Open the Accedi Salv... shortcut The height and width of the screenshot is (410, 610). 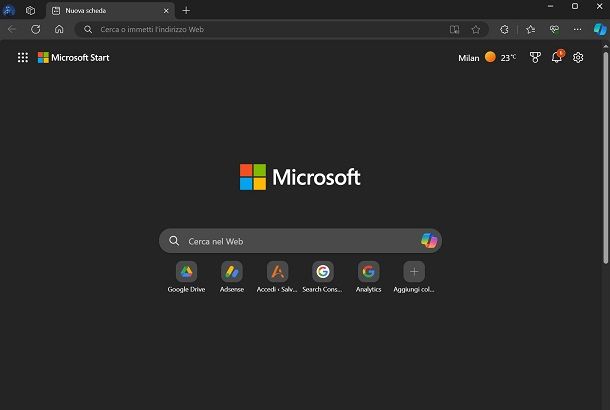tap(277, 277)
